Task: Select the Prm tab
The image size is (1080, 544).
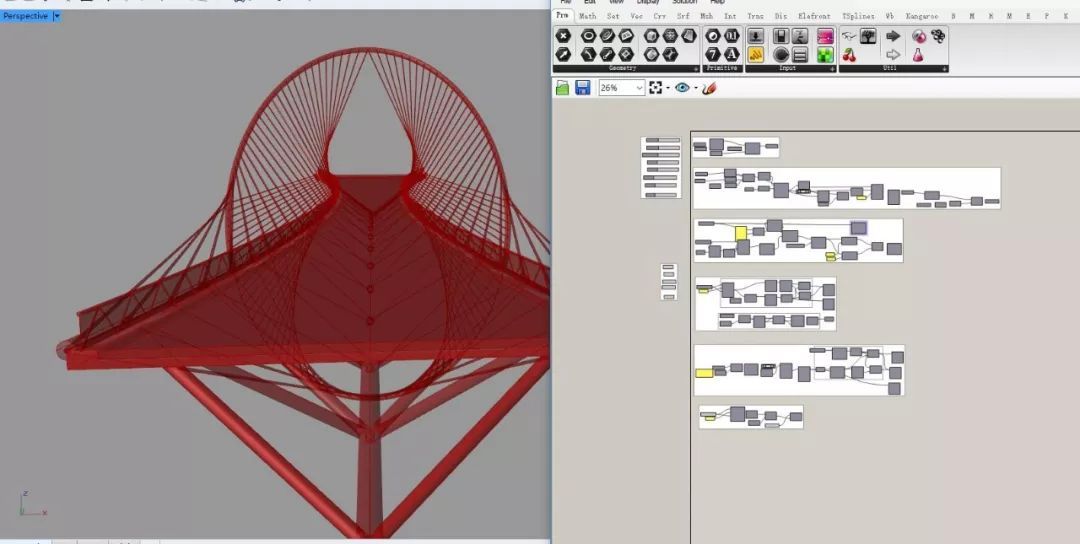Action: (x=563, y=16)
